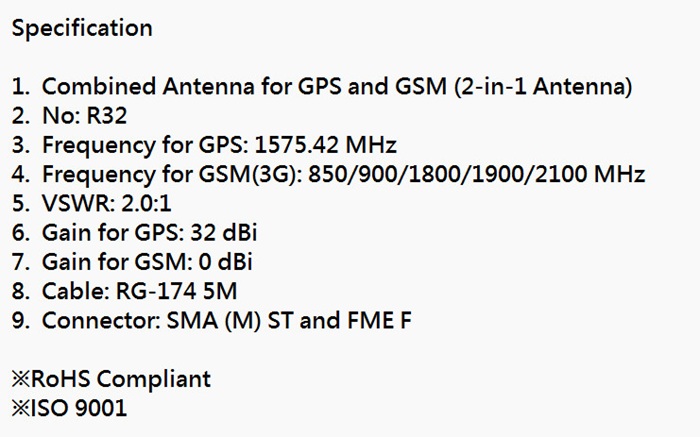Click the ※ symbol before RoHS Compliant
The image size is (700, 437).
coord(21,380)
